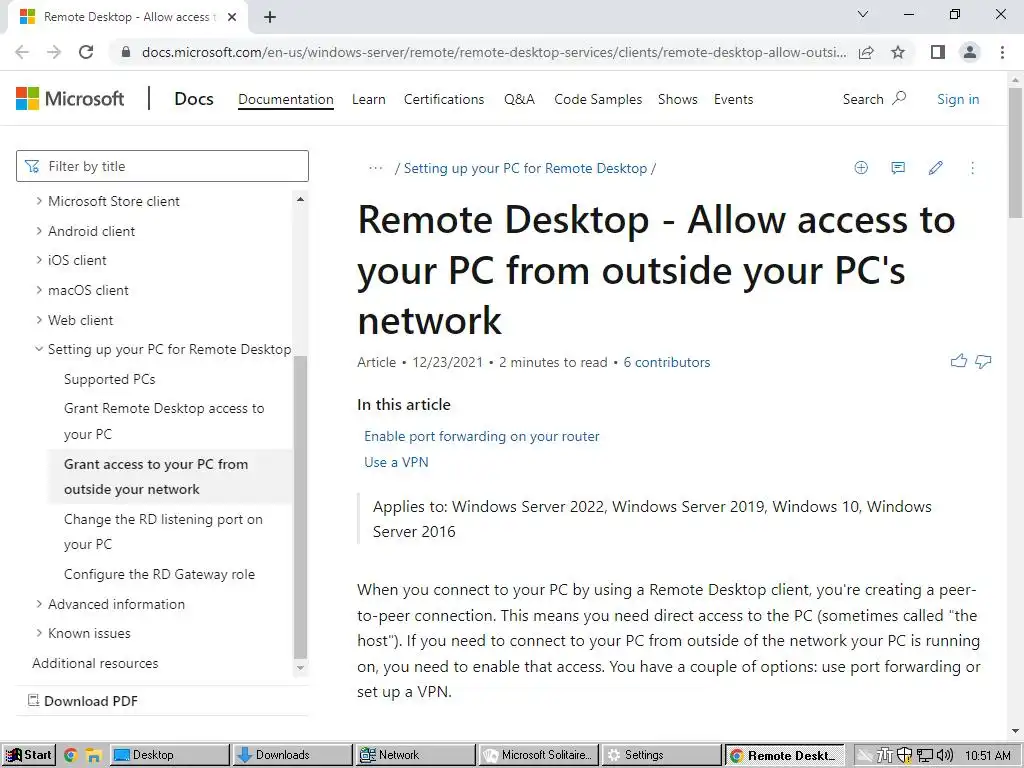
Task: Click the thumbs up icon
Action: (x=959, y=361)
